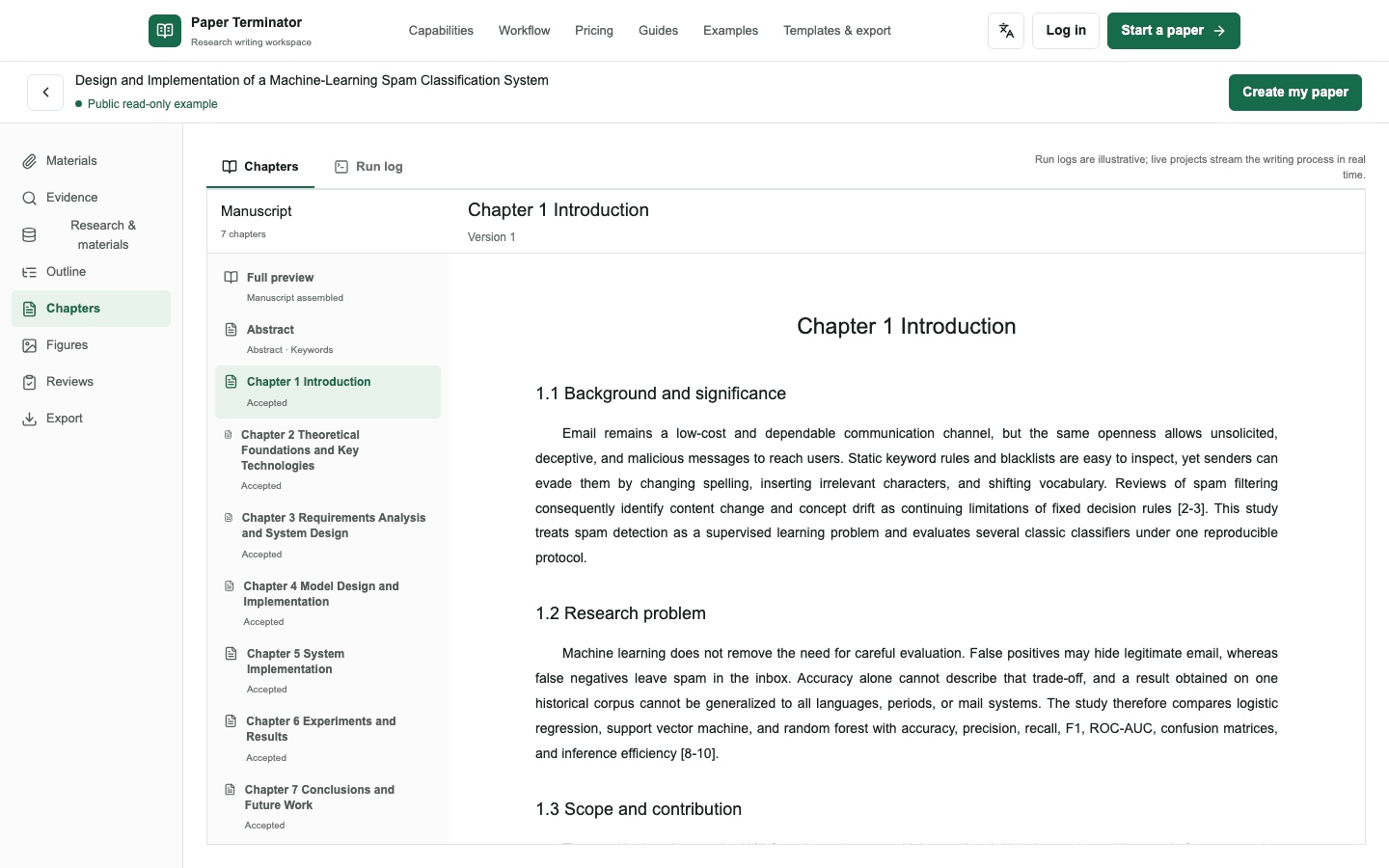Click the file icon beside Chapter 3
Viewport: 1389px width, 868px height.
point(229,518)
